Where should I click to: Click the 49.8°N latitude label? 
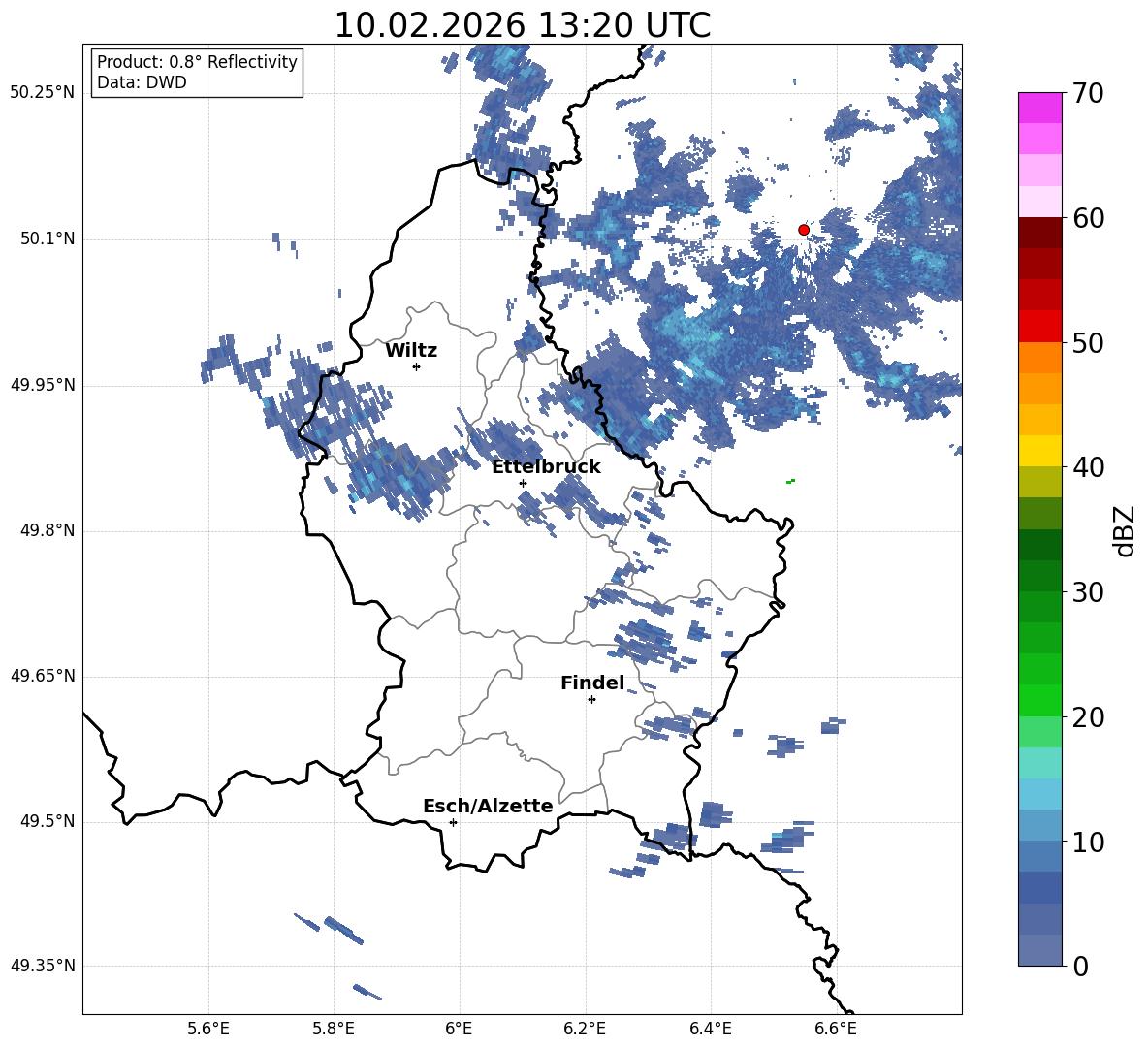(x=47, y=530)
